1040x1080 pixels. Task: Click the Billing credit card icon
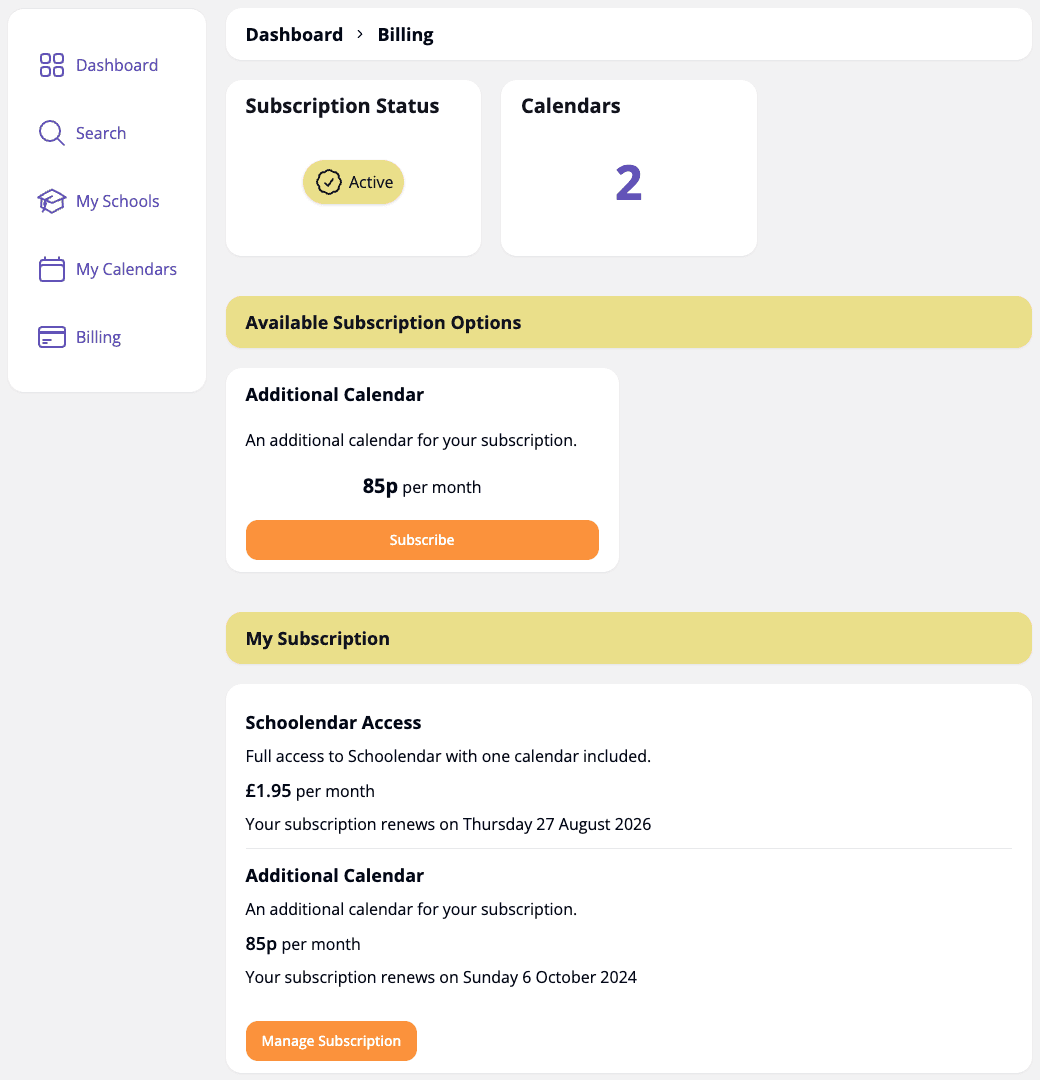52,338
